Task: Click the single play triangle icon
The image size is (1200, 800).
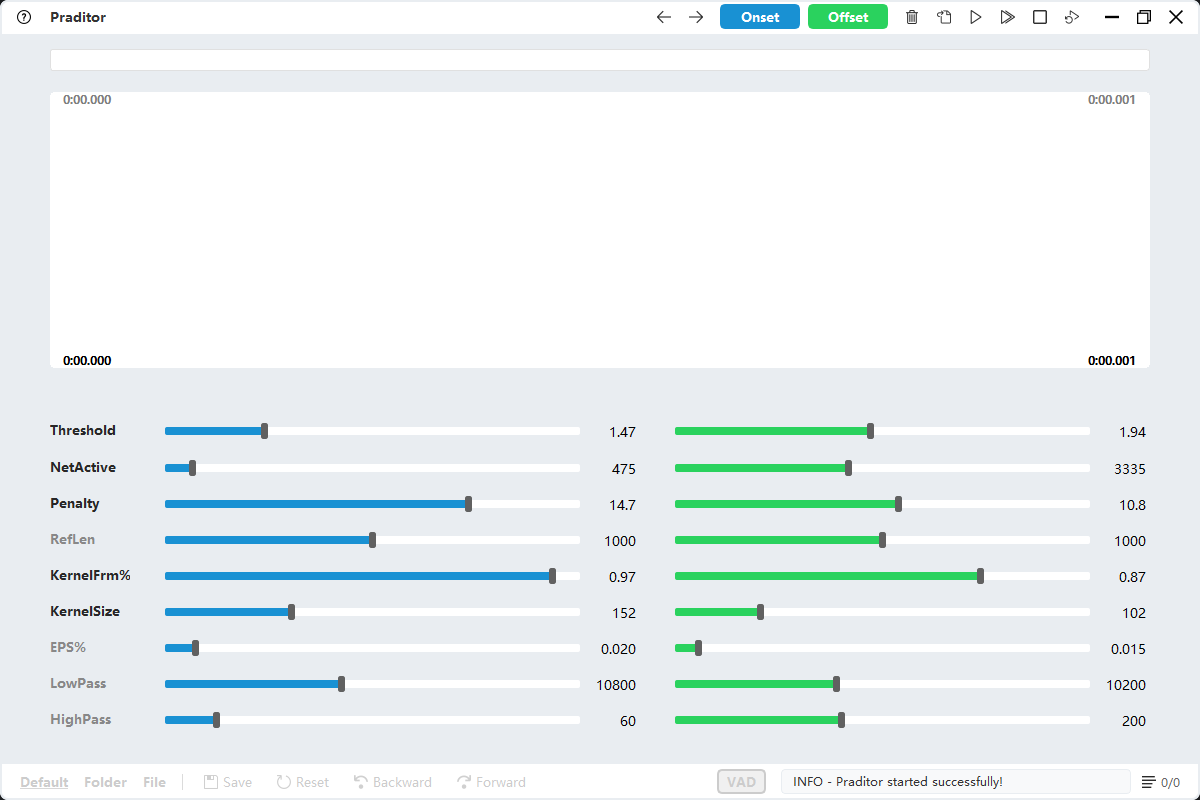Action: (x=976, y=17)
